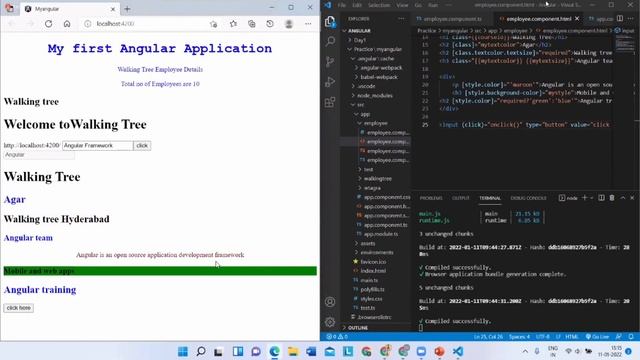Open Windows Start menu on the taskbar
The height and width of the screenshot is (360, 640).
click(183, 351)
